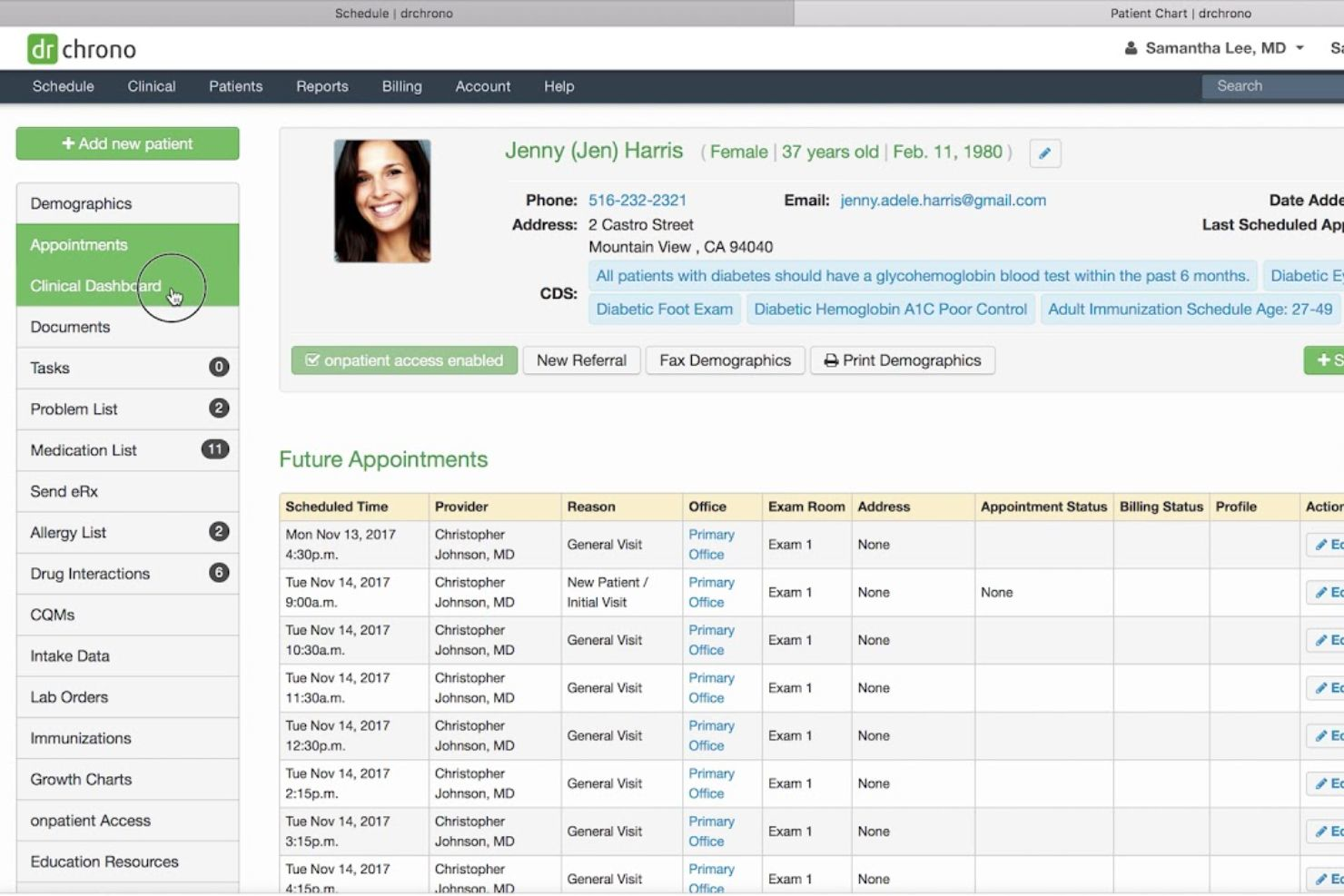Open Clinical Dashboard in sidebar
Viewport: 1344px width, 896px height.
(127, 286)
